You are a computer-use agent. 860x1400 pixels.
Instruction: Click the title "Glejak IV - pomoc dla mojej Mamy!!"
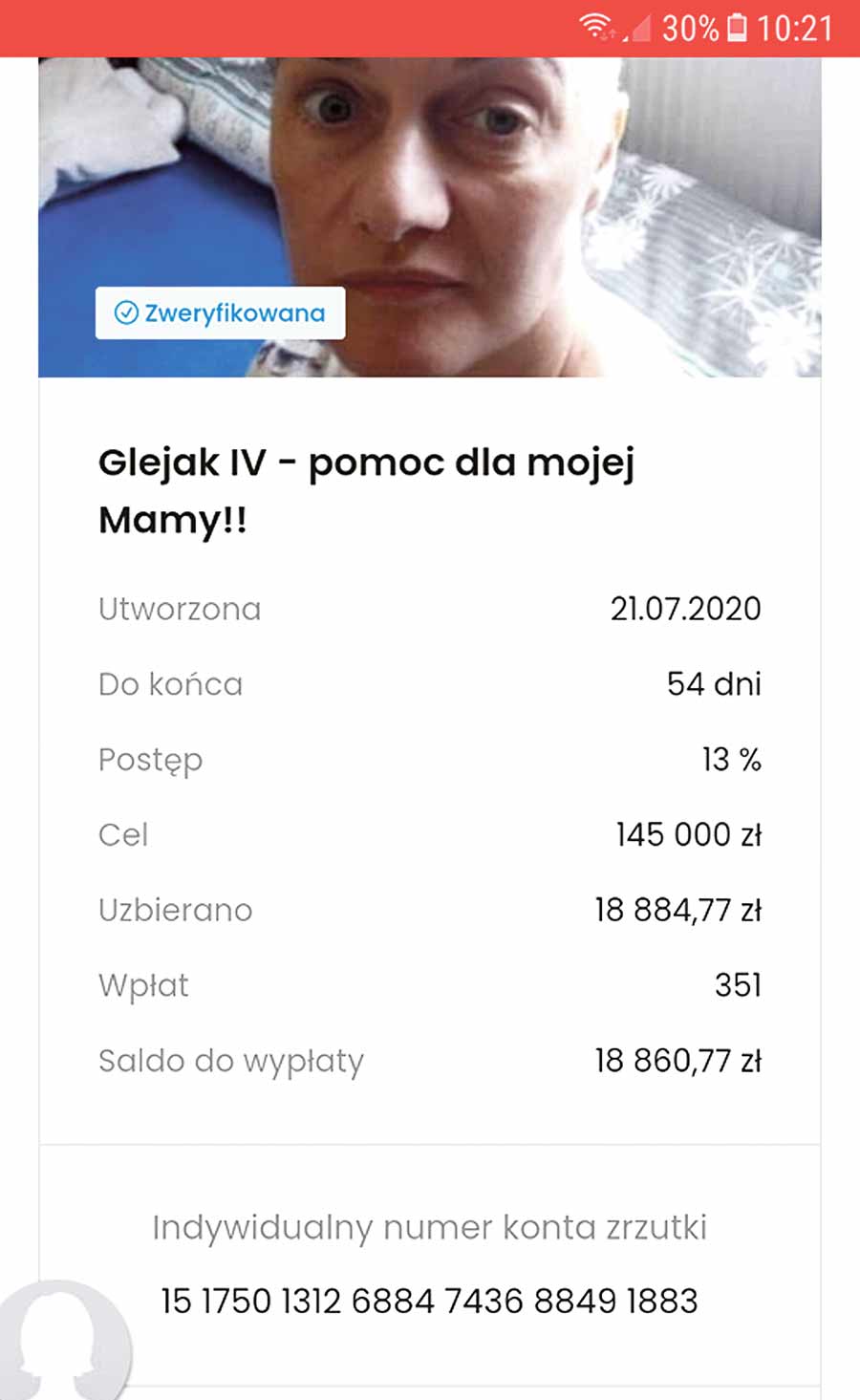coord(367,490)
